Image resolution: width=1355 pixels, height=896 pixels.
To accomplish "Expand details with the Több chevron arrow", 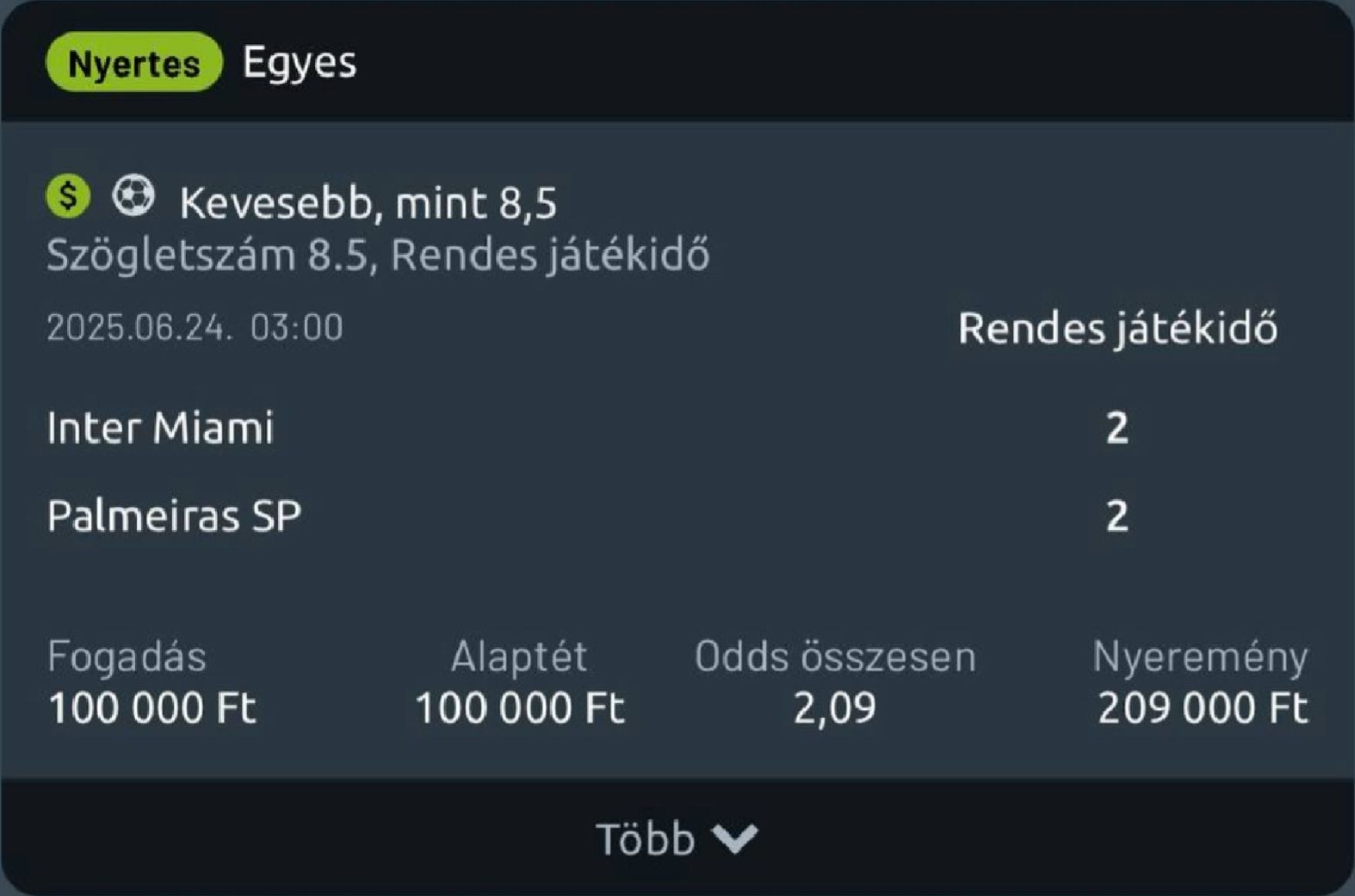I will tap(735, 838).
